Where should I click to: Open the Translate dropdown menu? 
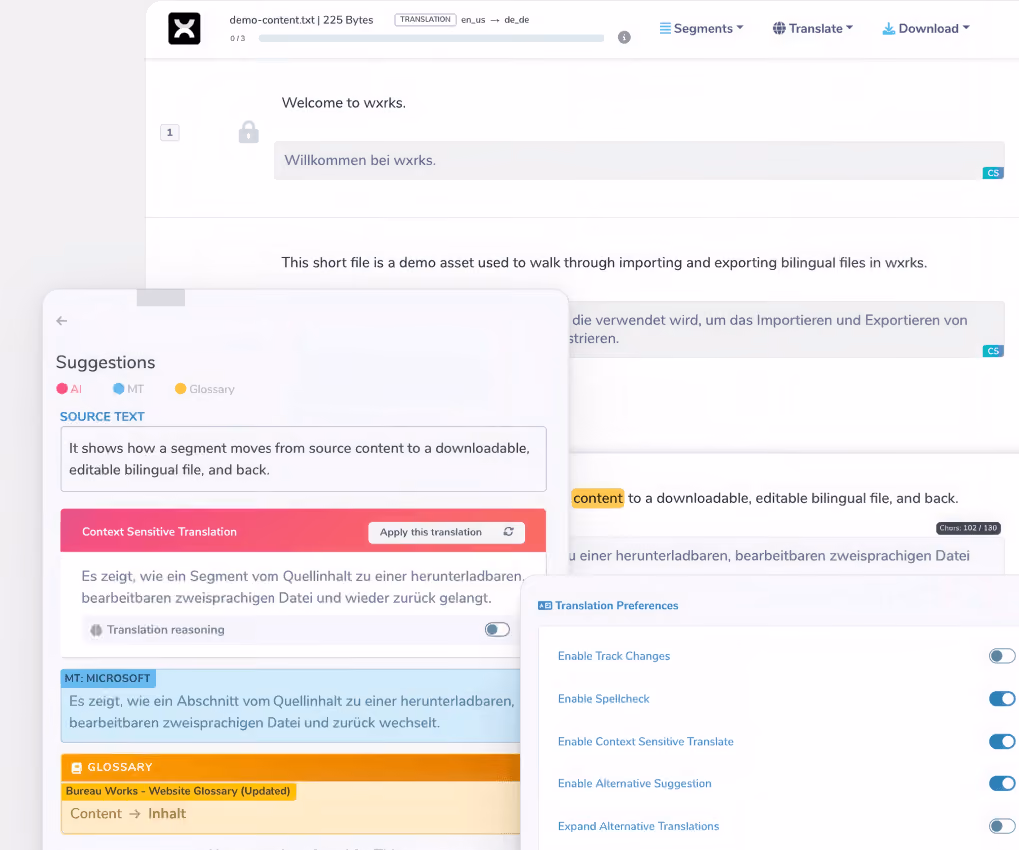coord(812,29)
